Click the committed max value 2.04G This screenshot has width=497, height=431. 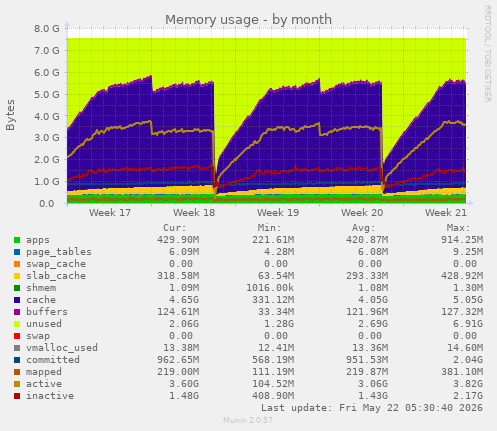[468, 360]
